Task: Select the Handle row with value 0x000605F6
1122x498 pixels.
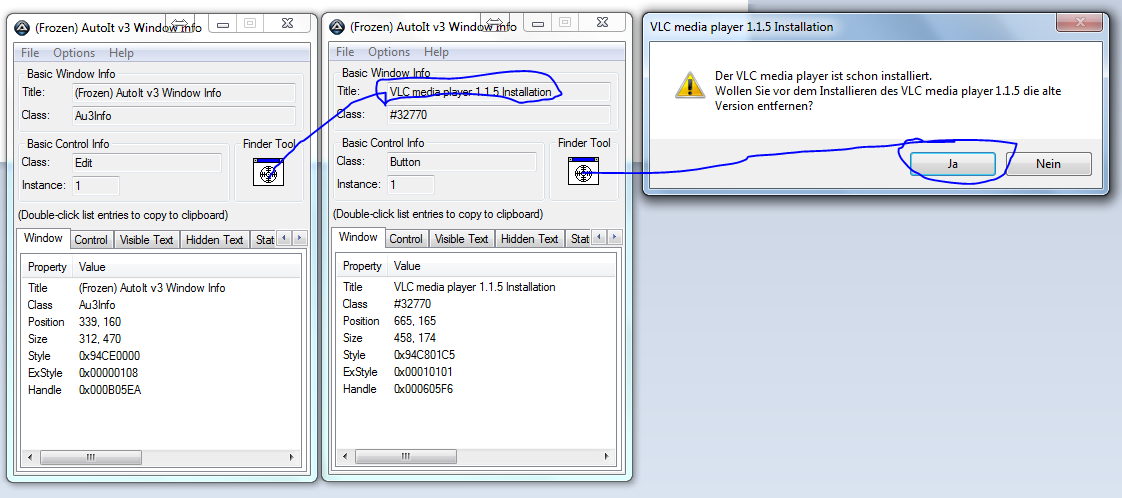Action: [x=423, y=389]
